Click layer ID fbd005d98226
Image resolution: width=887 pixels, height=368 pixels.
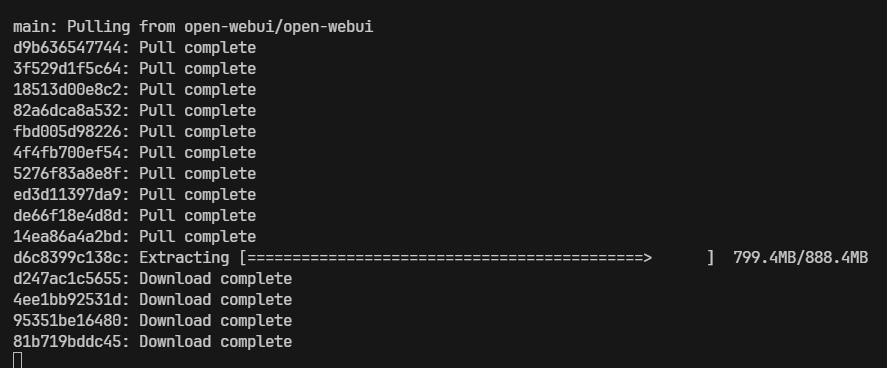click(67, 132)
